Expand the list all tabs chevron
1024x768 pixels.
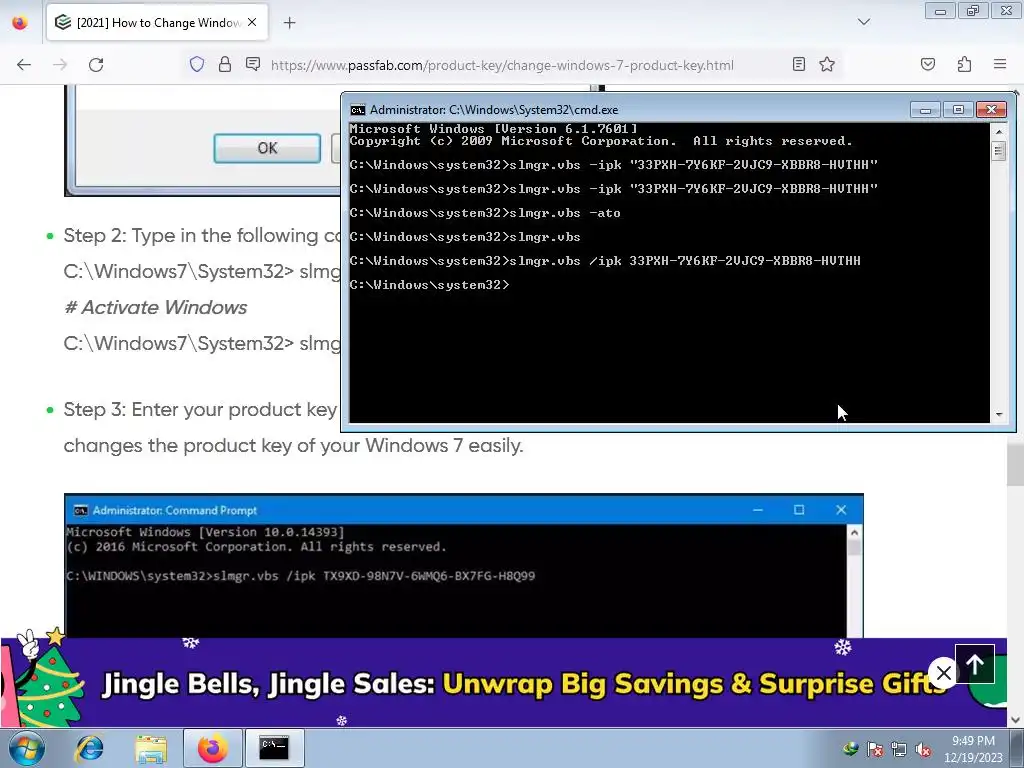click(x=863, y=22)
